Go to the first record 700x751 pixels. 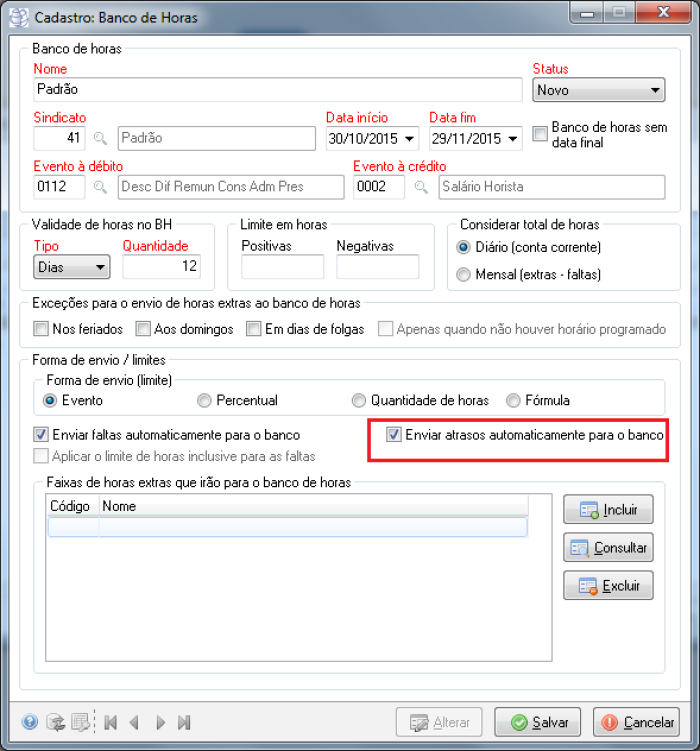pos(111,721)
